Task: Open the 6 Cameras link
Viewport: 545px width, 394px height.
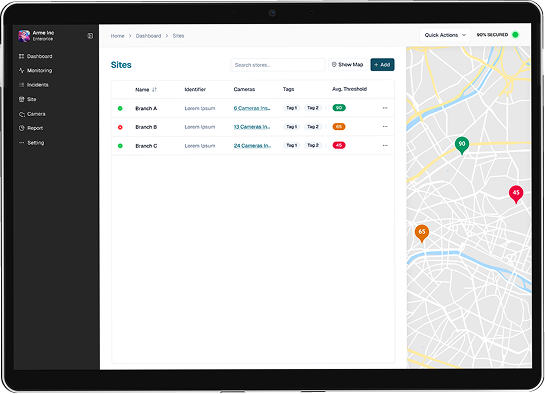Action: pyautogui.click(x=252, y=108)
